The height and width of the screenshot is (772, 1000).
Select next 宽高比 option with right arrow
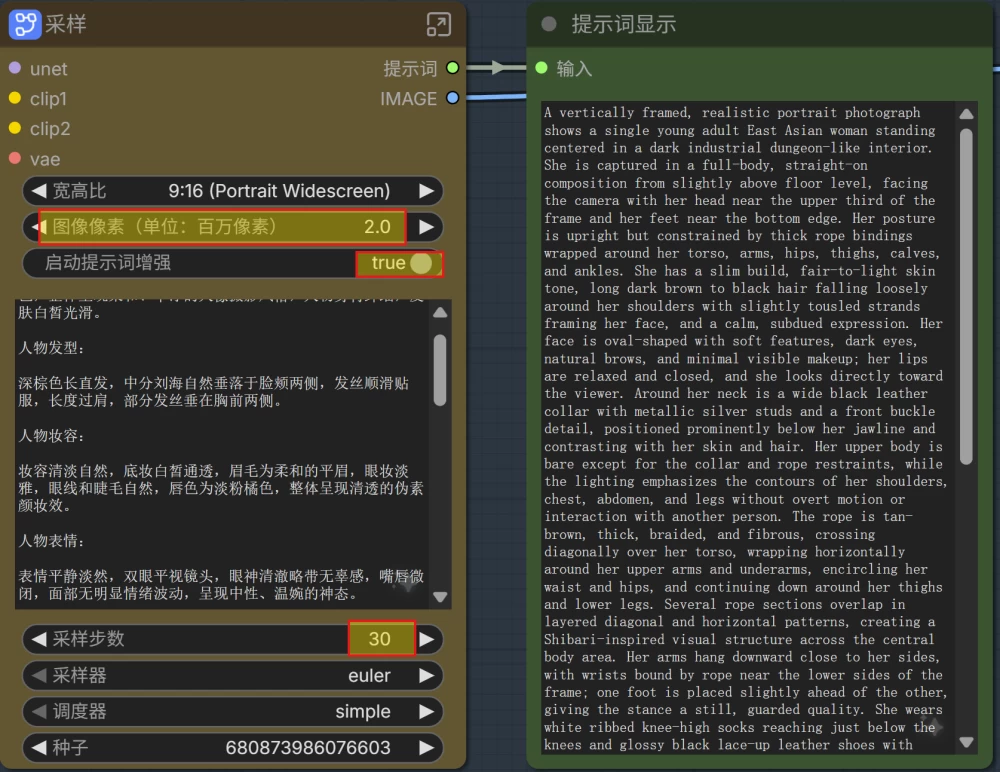coord(426,191)
